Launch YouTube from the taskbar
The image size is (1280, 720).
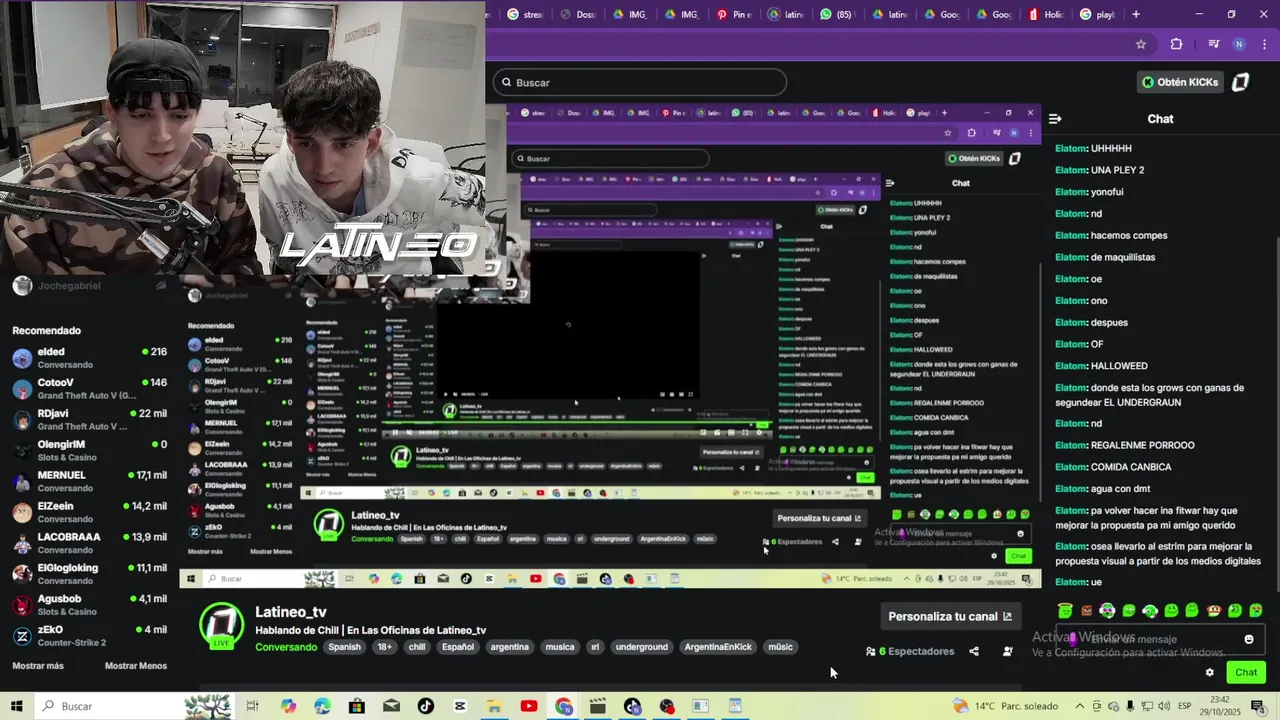[529, 706]
